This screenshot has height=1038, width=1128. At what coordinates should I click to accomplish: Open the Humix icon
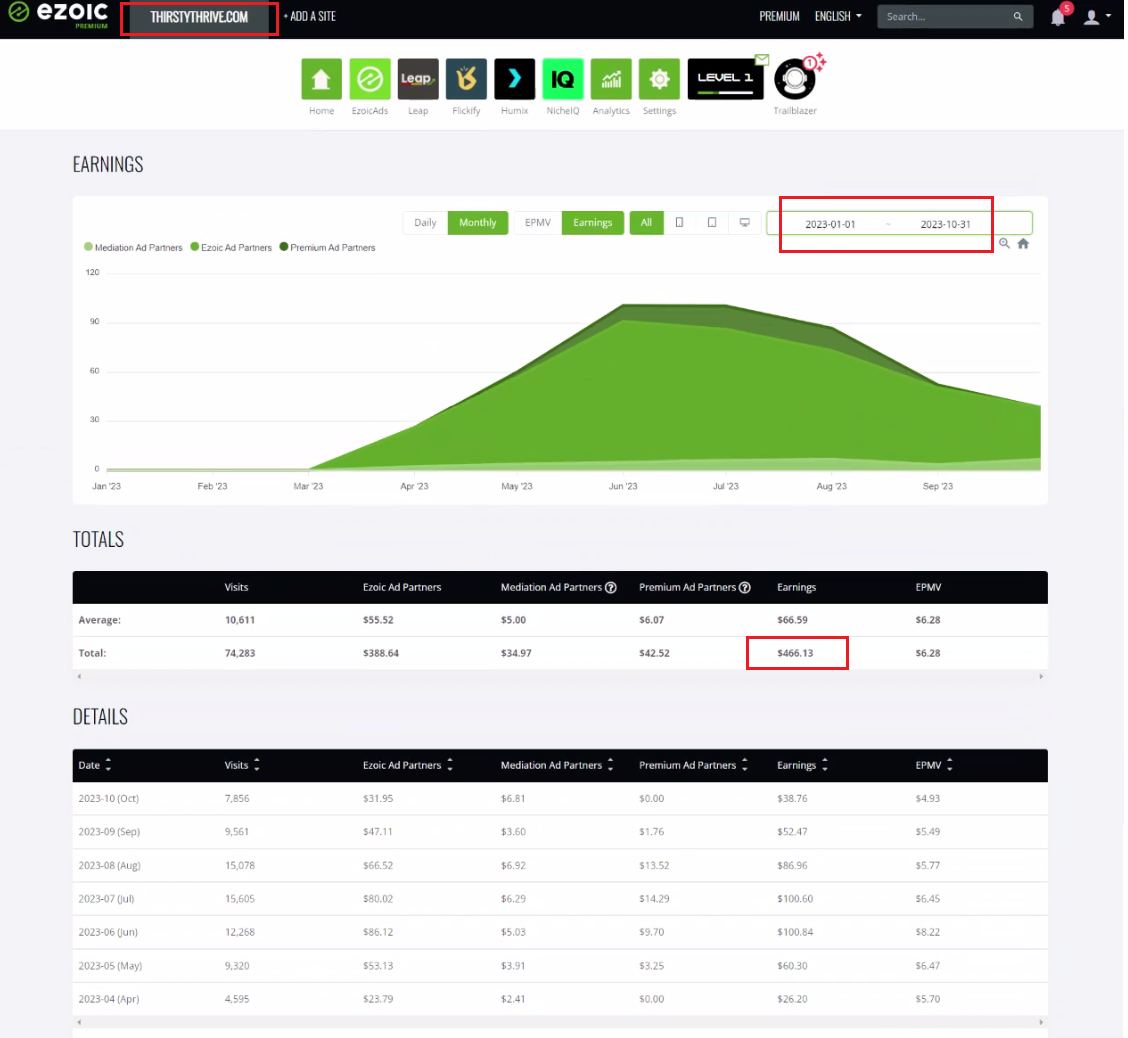point(514,79)
